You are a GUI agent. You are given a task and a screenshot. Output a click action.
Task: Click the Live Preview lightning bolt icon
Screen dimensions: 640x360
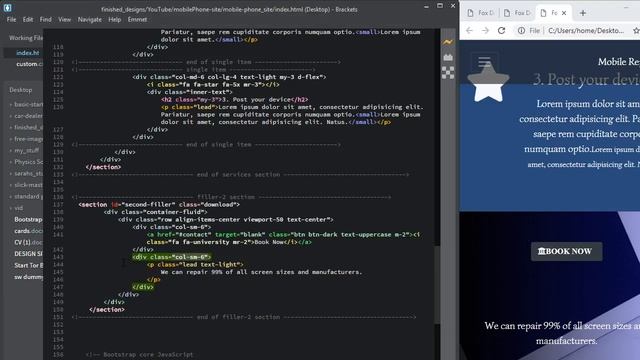(448, 42)
